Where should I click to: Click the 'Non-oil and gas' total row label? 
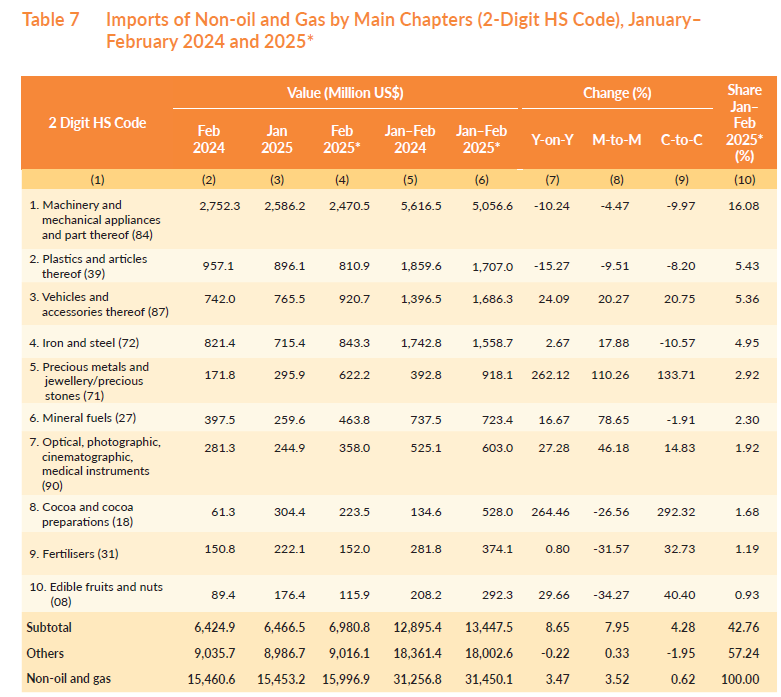[x=68, y=677]
